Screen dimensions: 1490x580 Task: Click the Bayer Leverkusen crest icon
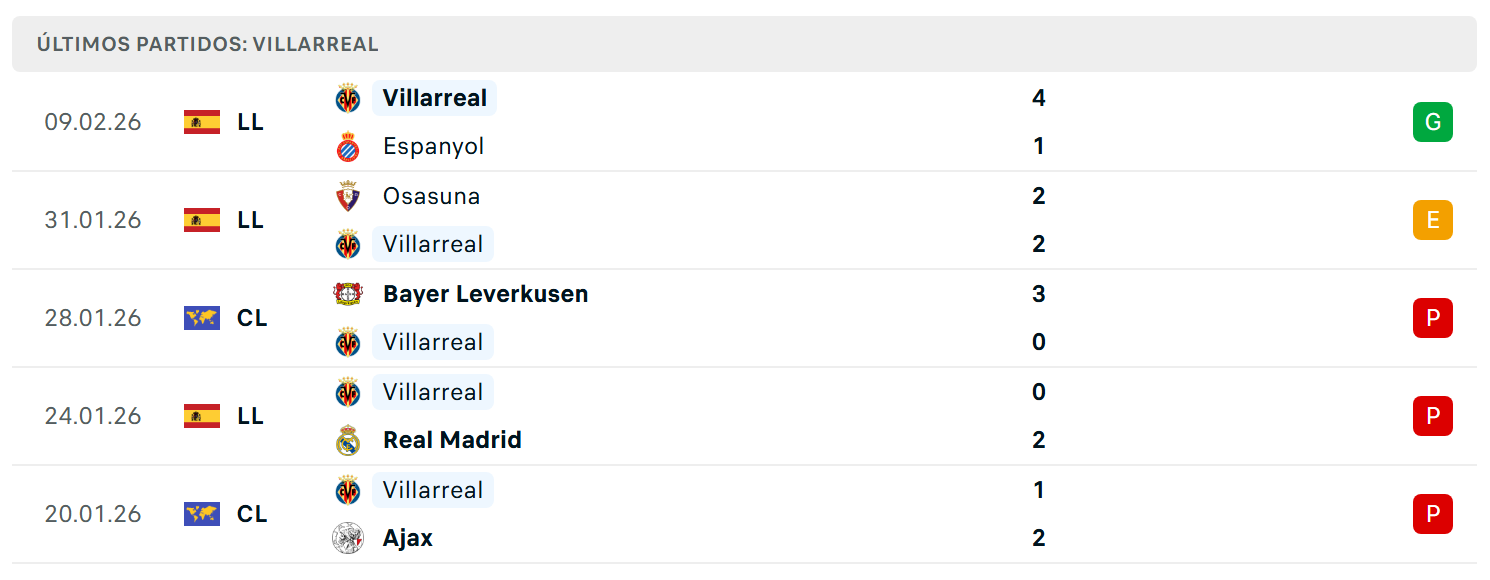coord(348,294)
